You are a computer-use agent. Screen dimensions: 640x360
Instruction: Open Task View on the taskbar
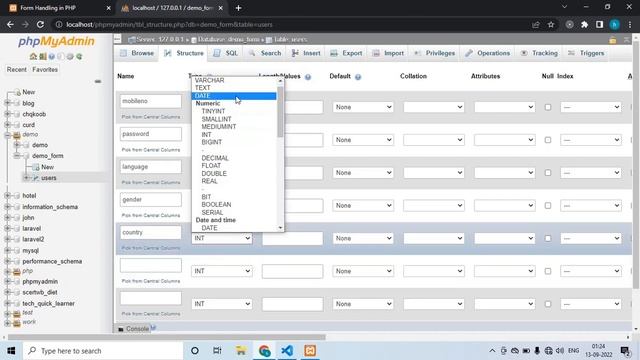[217, 351]
